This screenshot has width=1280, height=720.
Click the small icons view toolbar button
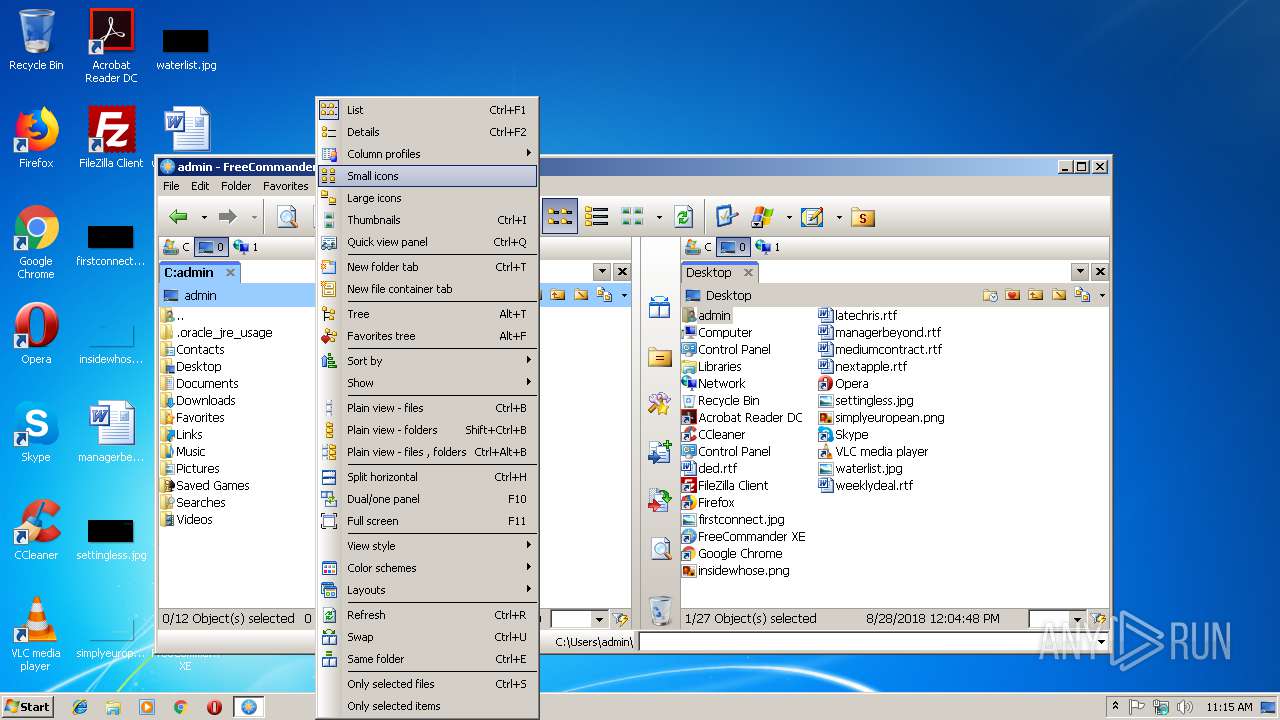click(x=560, y=216)
